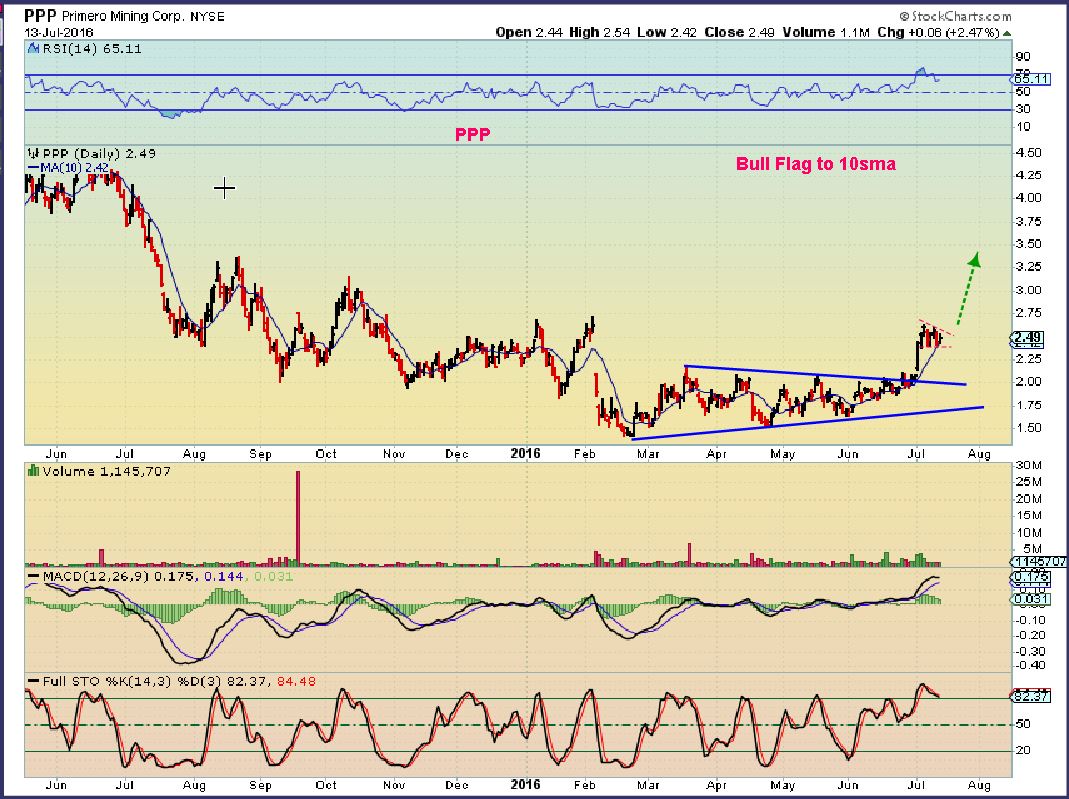Screen dimensions: 1069x799
Task: Click the green Volume bars legend icon
Action: tap(33, 471)
